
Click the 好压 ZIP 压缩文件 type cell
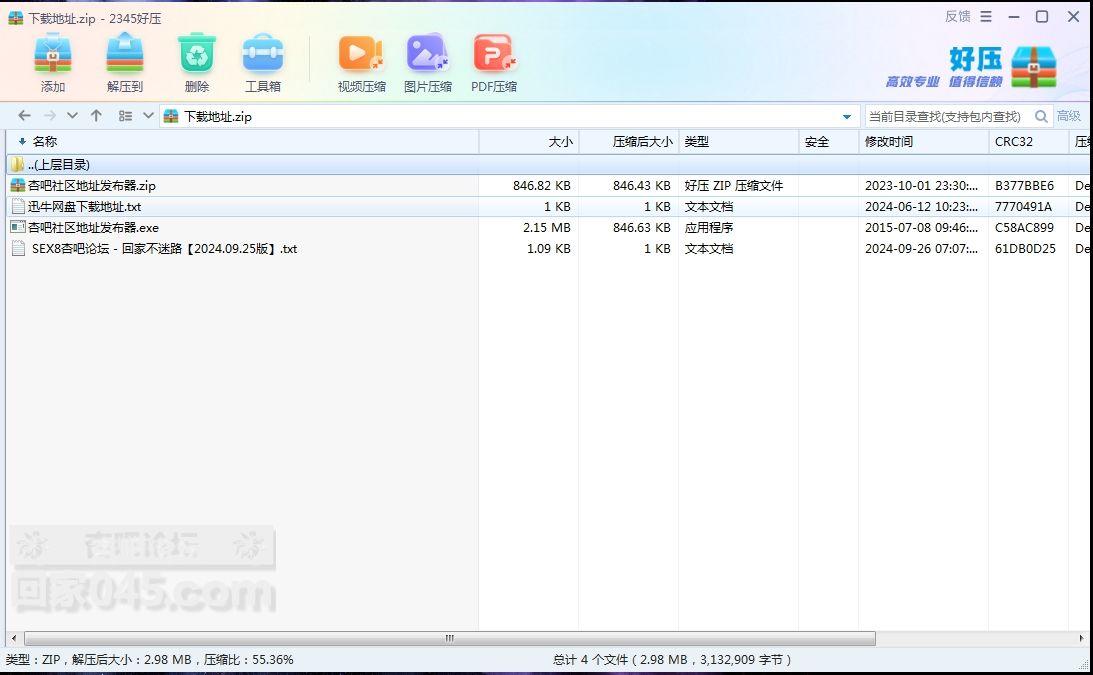[733, 185]
